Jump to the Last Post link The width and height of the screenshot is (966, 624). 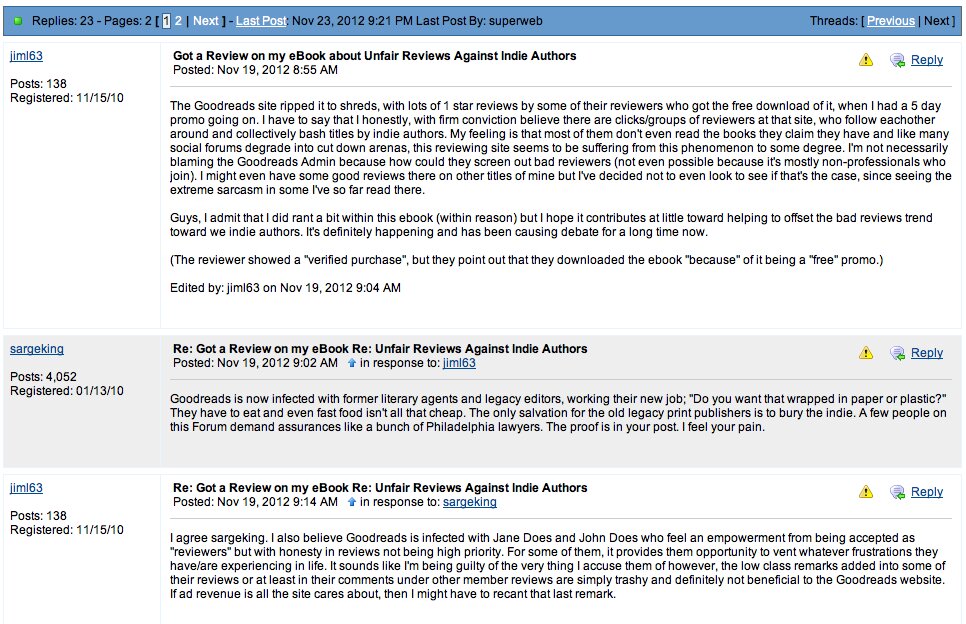261,21
